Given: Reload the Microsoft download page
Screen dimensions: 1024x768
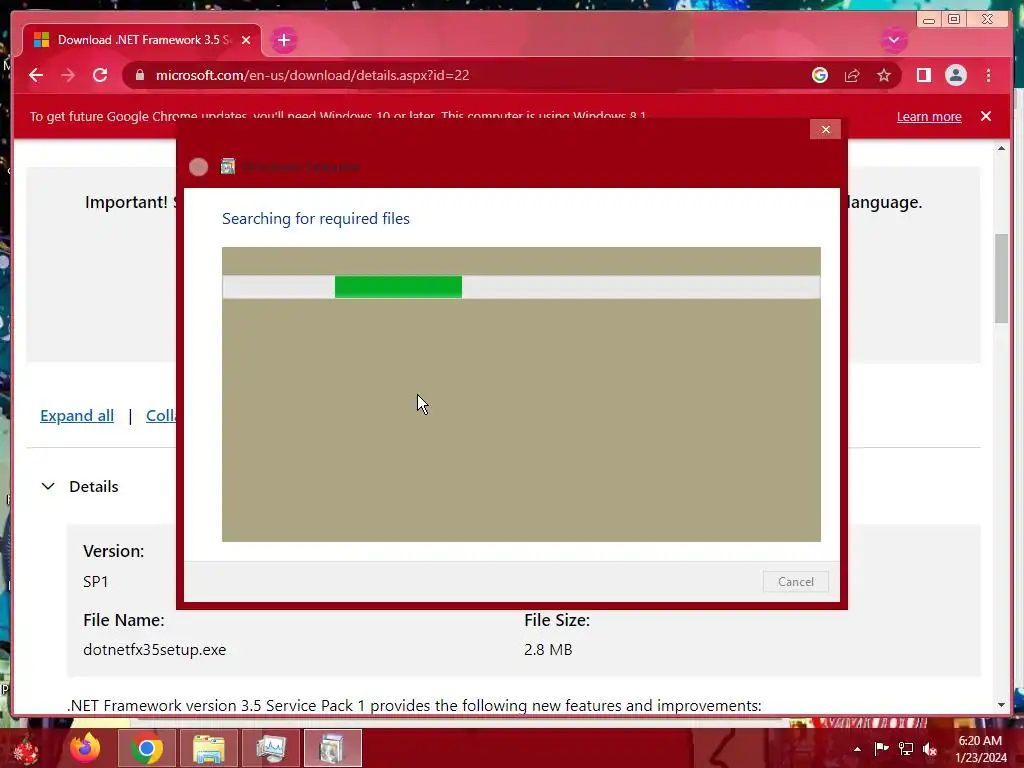Looking at the screenshot, I should pos(100,75).
